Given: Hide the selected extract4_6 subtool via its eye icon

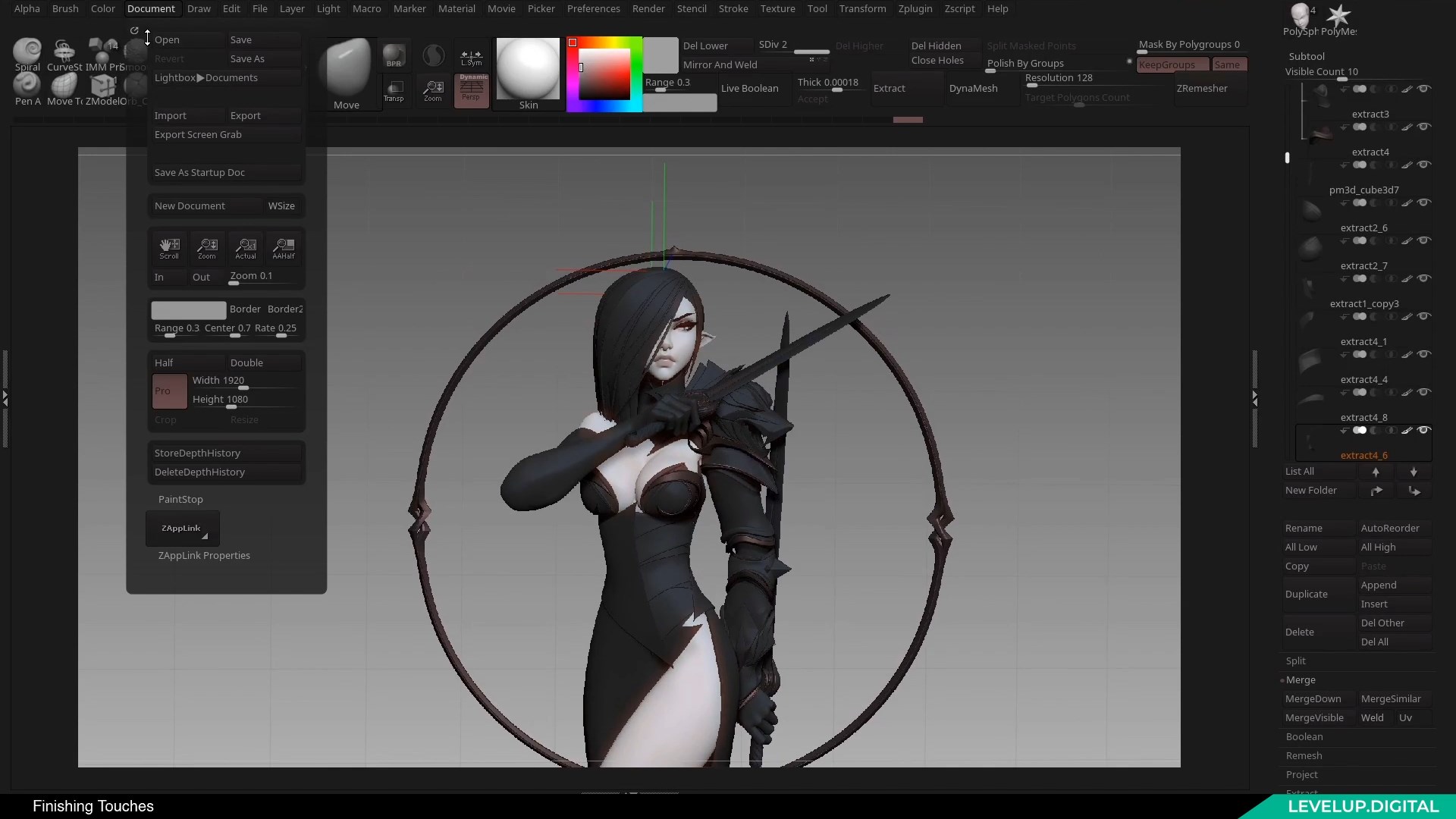Looking at the screenshot, I should pyautogui.click(x=1424, y=430).
